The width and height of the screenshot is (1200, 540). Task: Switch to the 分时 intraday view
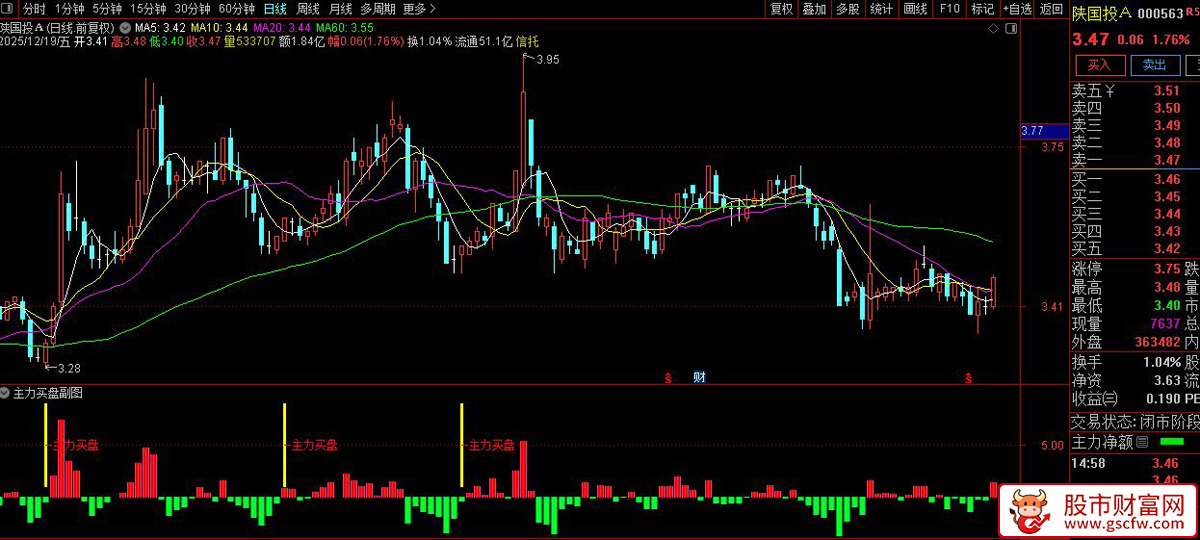click(x=34, y=9)
